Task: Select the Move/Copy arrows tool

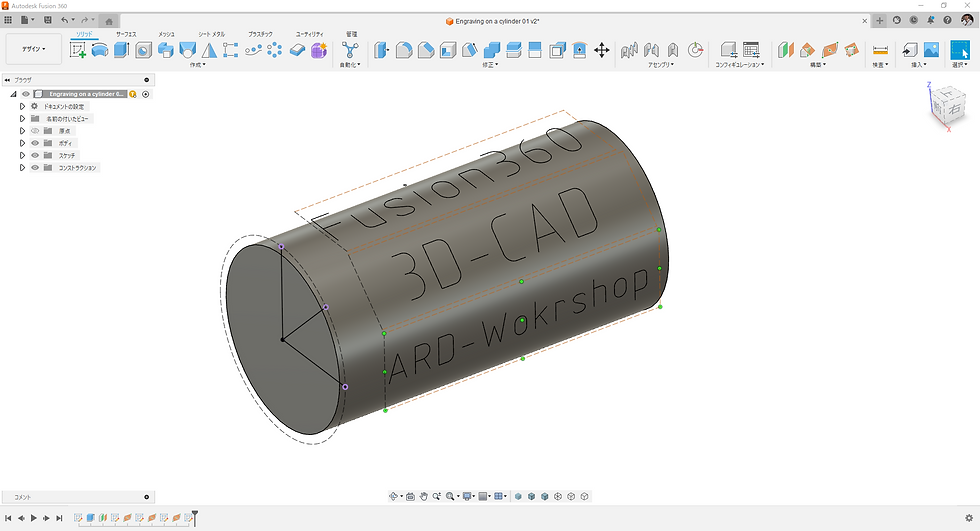Action: click(601, 50)
